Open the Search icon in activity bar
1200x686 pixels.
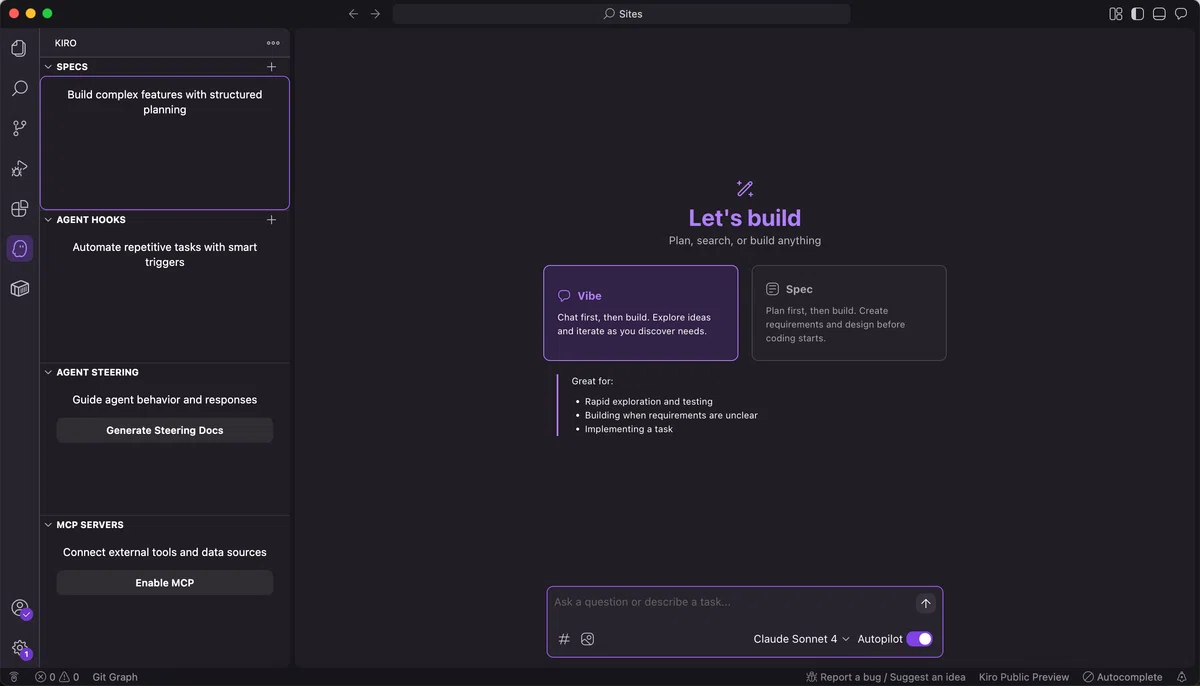tap(19, 88)
